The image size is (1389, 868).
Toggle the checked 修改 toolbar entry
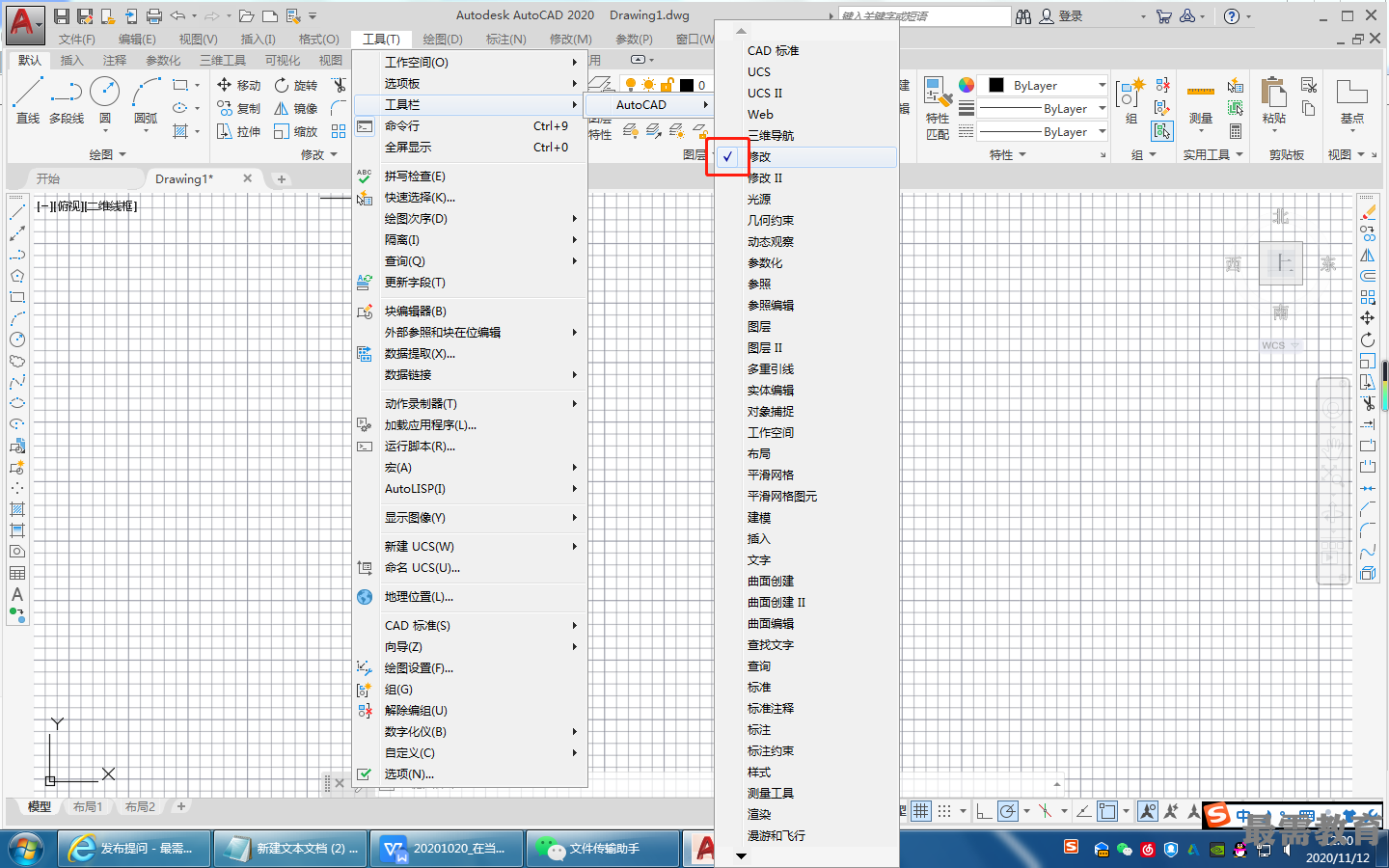click(x=805, y=156)
